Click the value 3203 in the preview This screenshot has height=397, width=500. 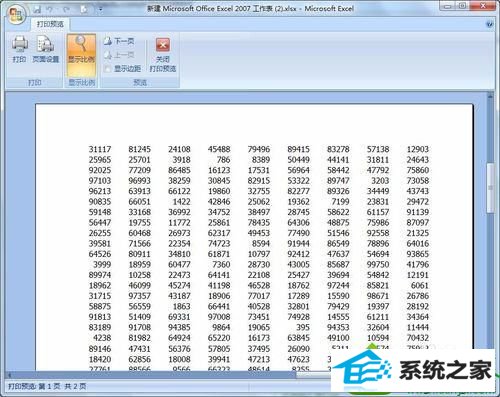pos(380,181)
